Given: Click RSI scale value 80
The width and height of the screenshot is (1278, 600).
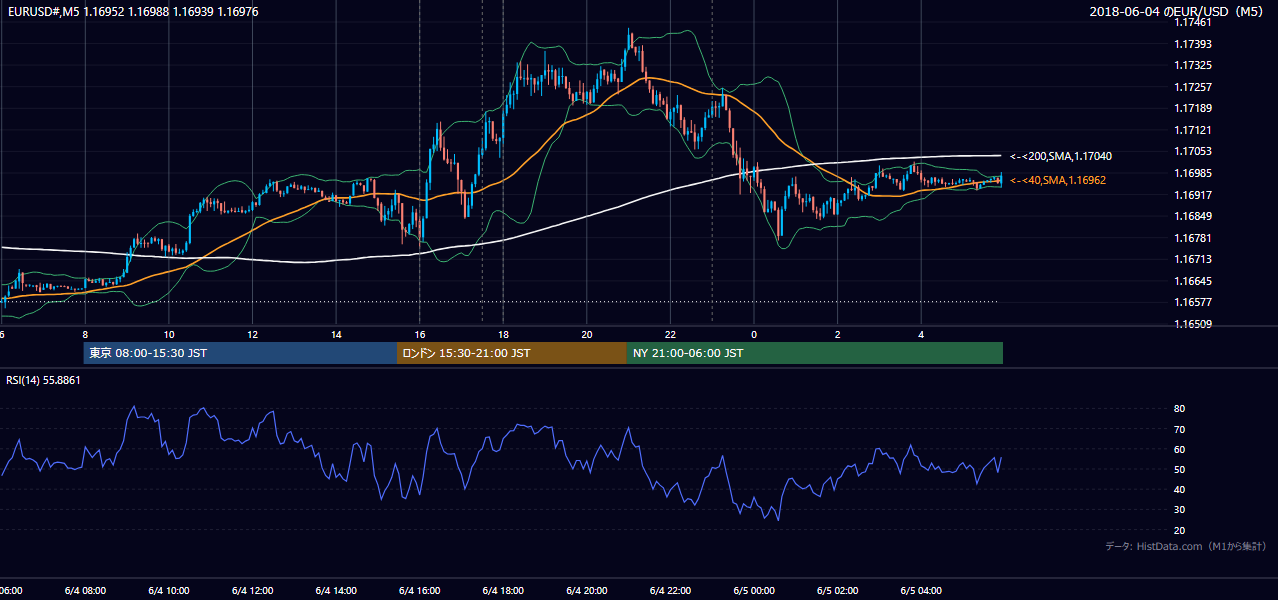Looking at the screenshot, I should pyautogui.click(x=1179, y=409).
